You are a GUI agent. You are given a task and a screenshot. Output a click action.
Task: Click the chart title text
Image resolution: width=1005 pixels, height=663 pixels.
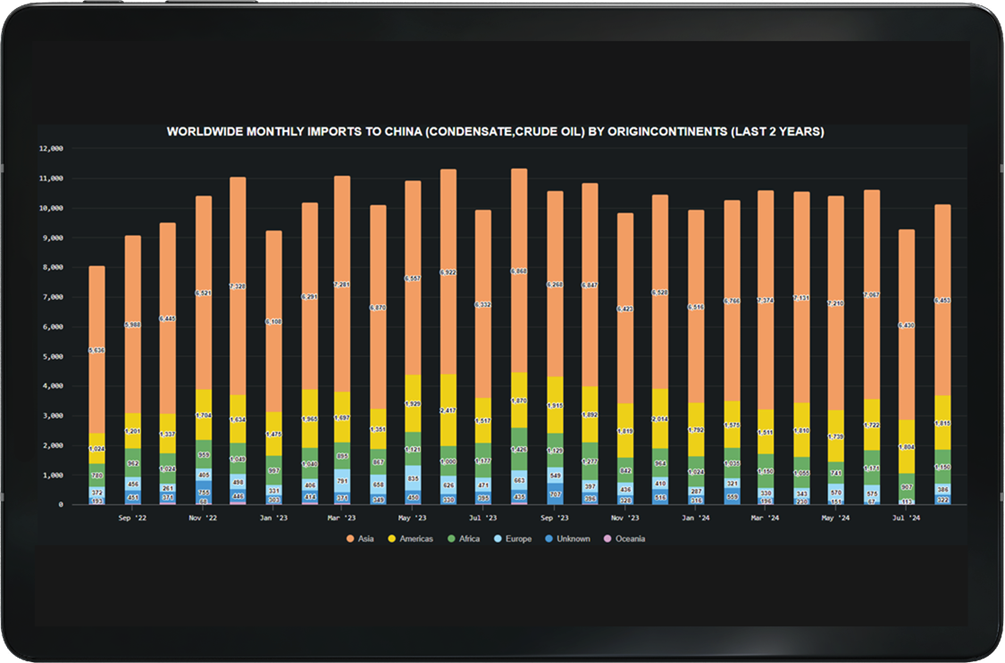[495, 131]
